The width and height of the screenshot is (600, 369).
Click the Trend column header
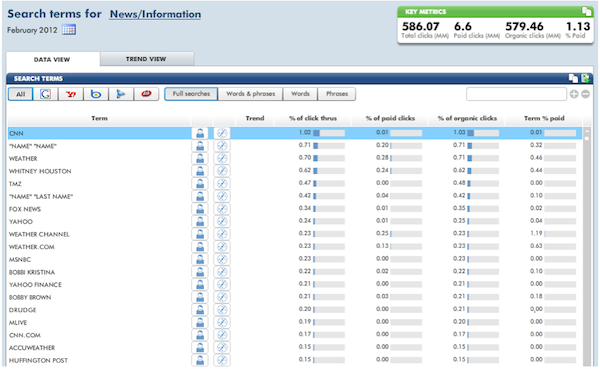tap(255, 118)
